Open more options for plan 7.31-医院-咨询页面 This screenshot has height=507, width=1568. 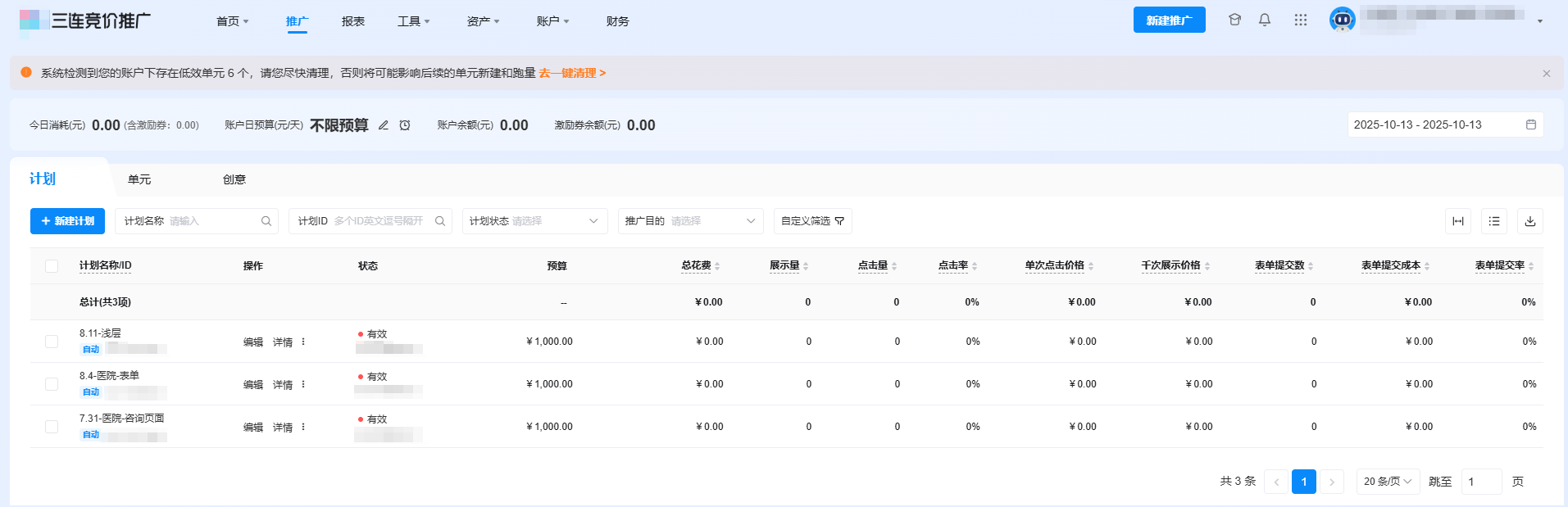[x=303, y=427]
